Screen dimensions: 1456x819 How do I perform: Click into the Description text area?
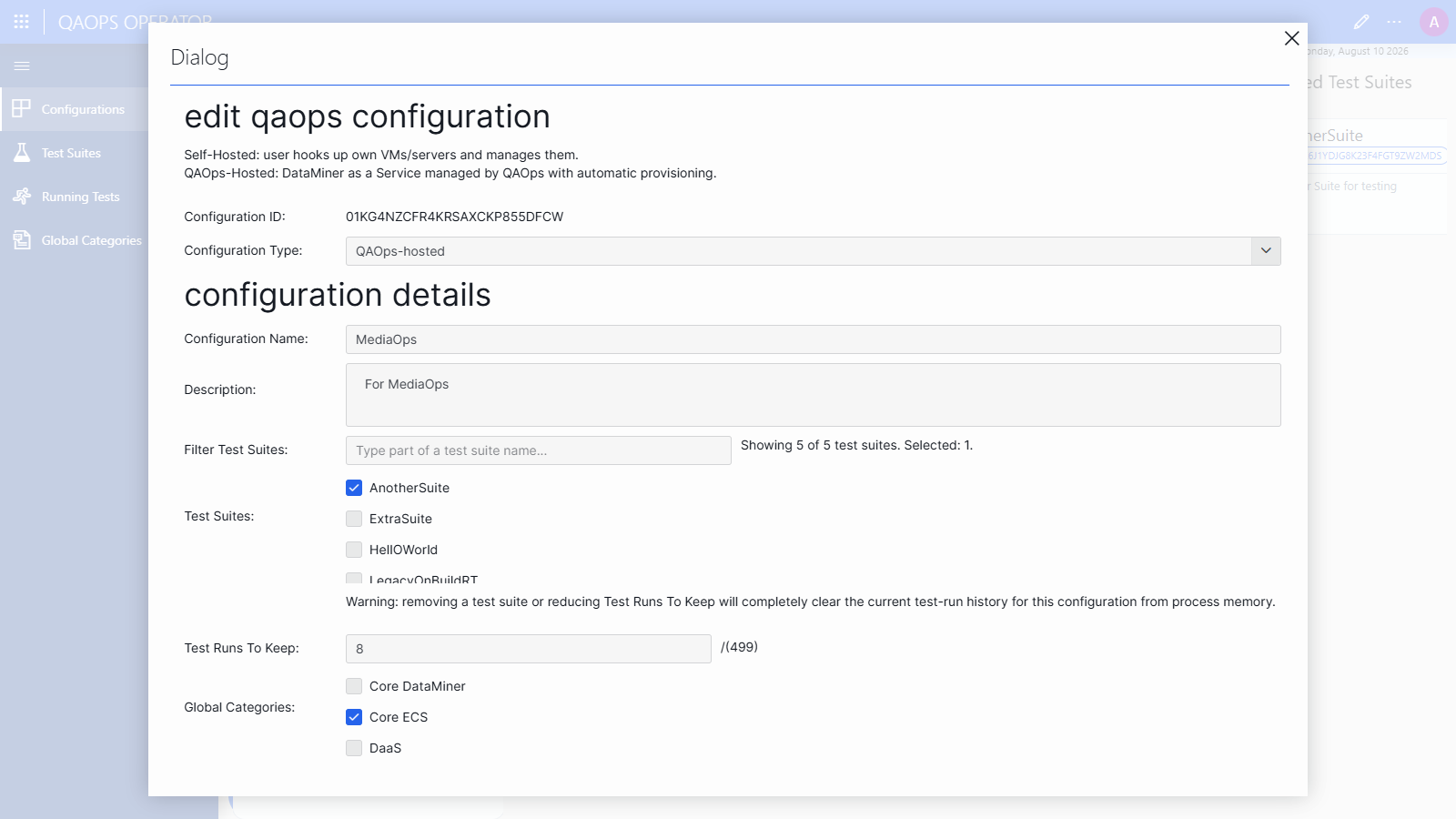(x=813, y=395)
